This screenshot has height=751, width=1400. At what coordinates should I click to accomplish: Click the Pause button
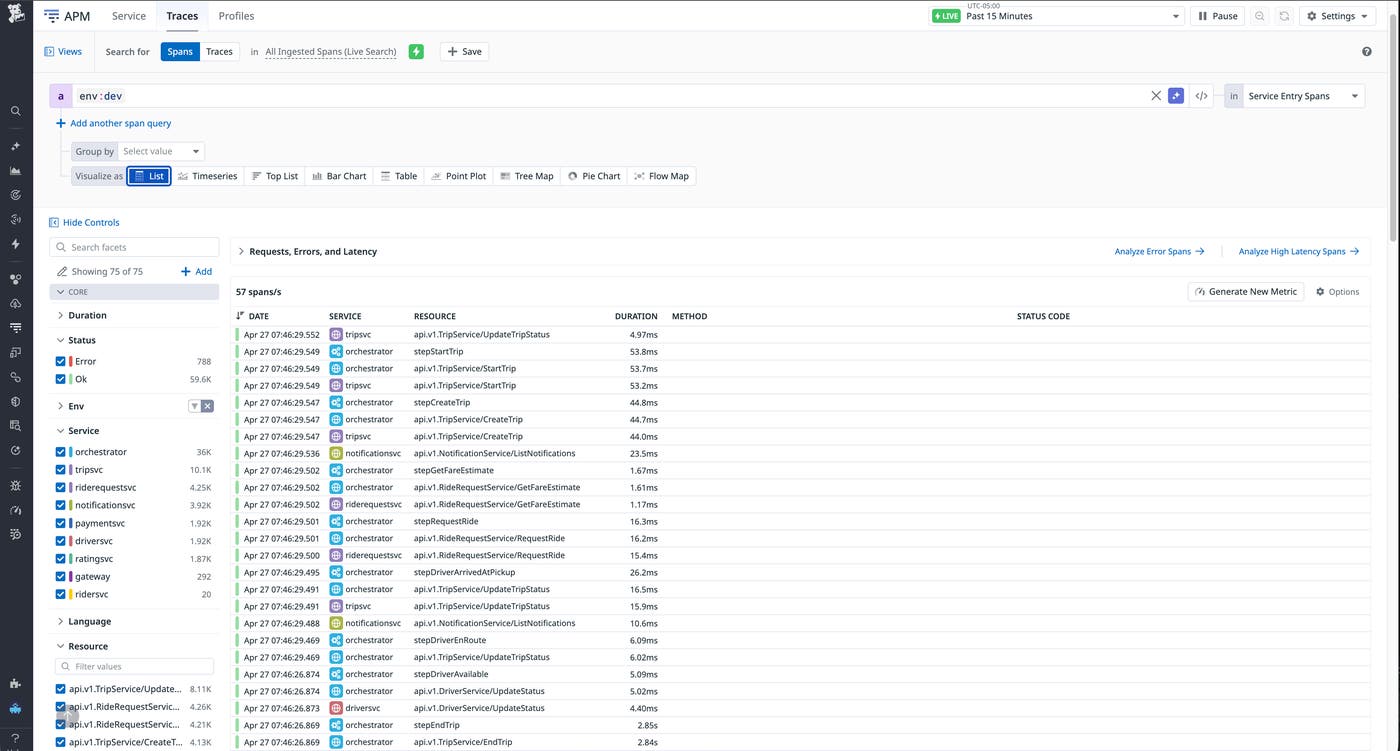point(1217,16)
